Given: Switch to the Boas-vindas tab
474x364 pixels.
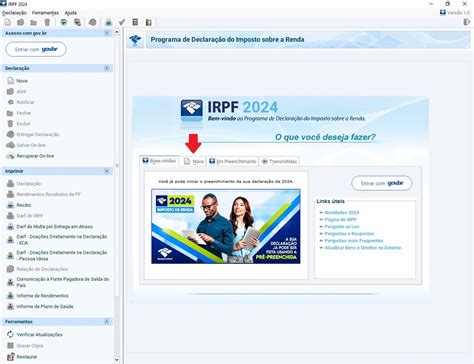Looking at the screenshot, I should coord(159,161).
